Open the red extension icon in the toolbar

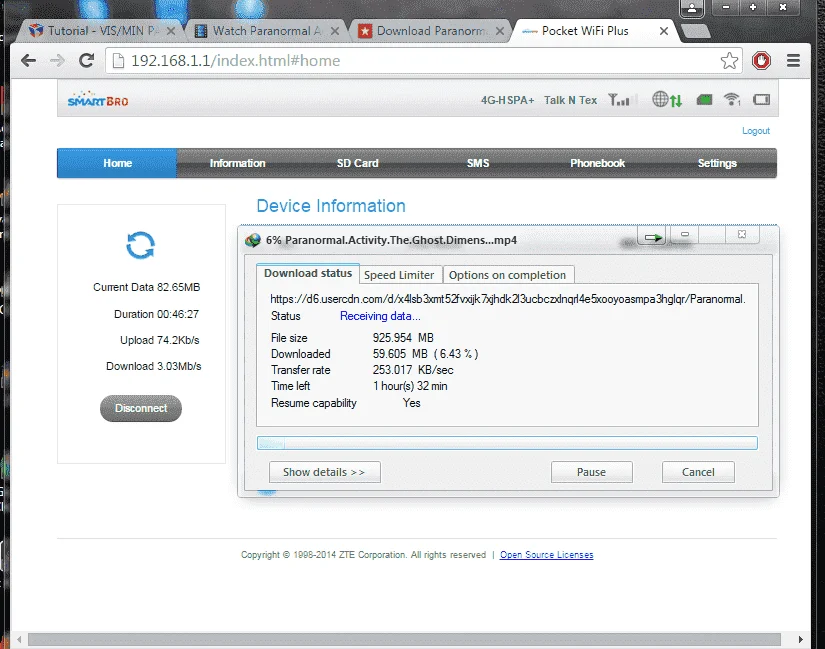pos(761,61)
